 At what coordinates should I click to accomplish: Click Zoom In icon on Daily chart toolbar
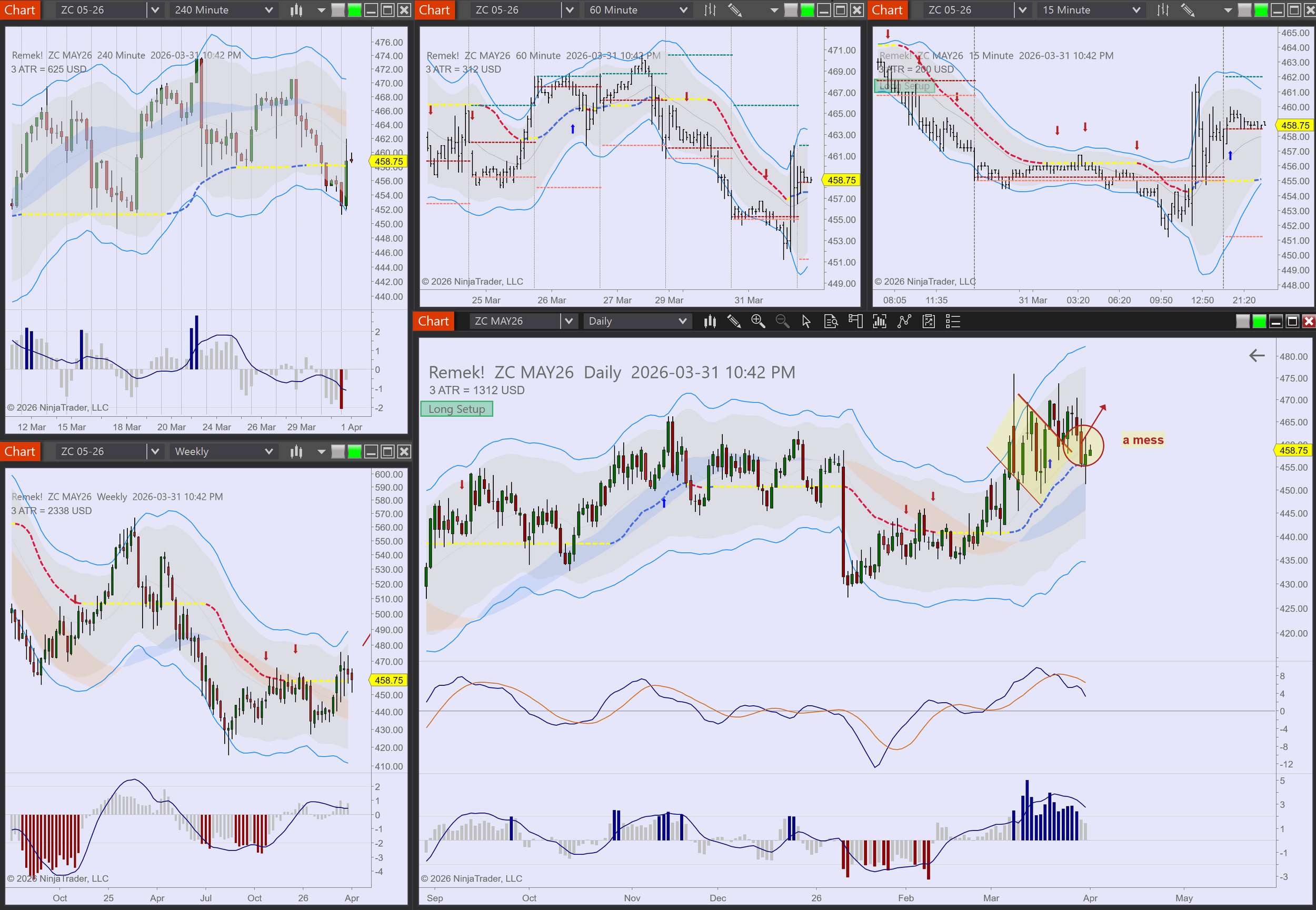[x=758, y=322]
